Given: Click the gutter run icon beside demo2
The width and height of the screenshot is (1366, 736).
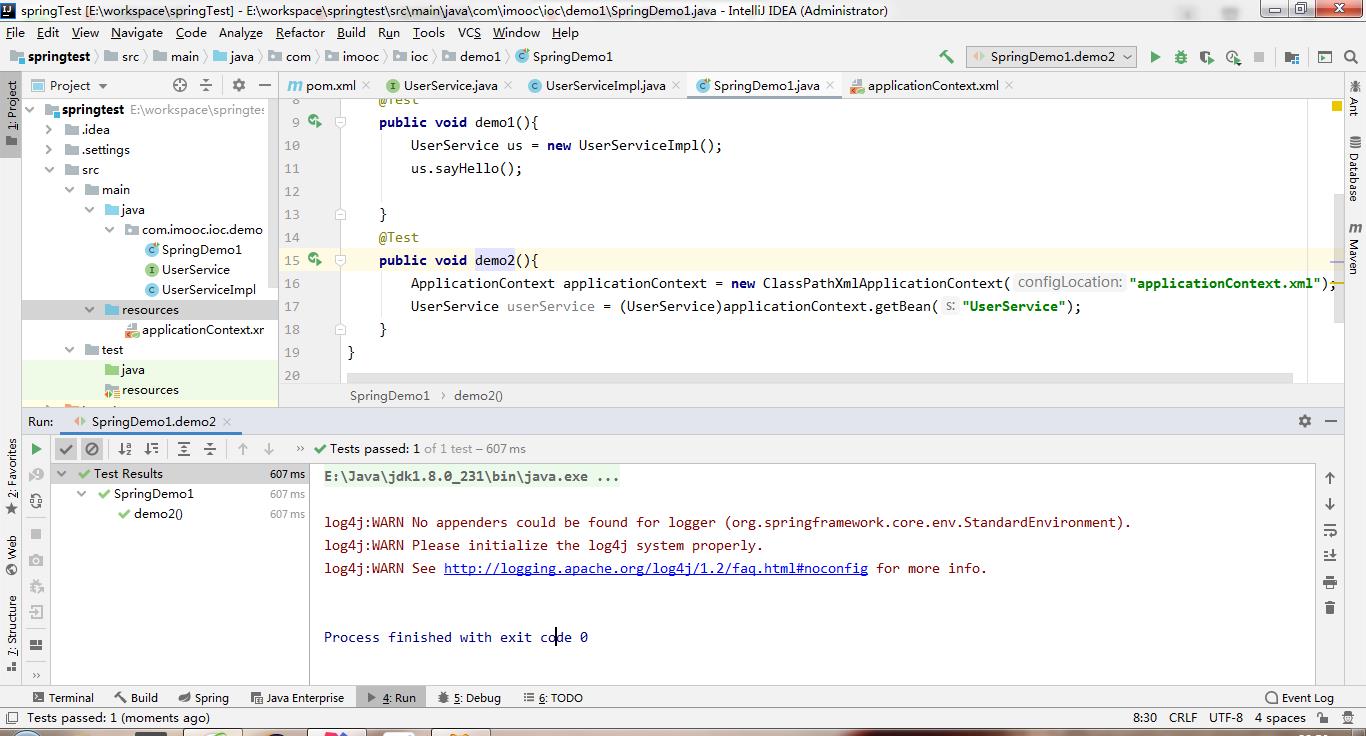Looking at the screenshot, I should 314,260.
